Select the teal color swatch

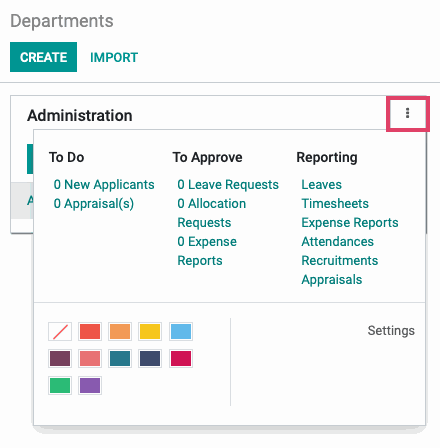(120, 358)
